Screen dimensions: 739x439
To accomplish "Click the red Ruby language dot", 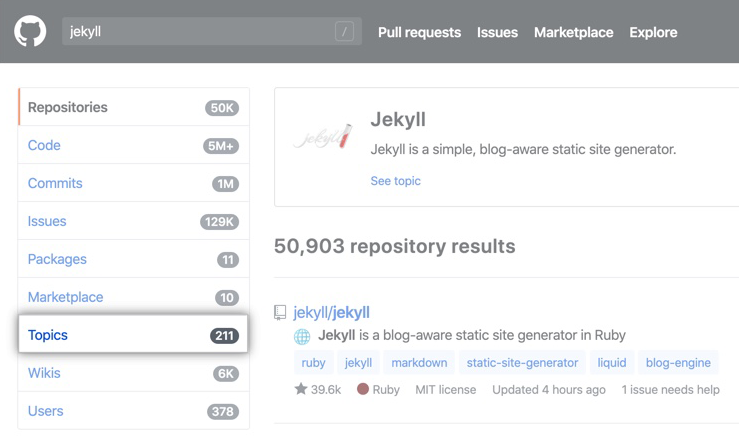I will [x=362, y=389].
